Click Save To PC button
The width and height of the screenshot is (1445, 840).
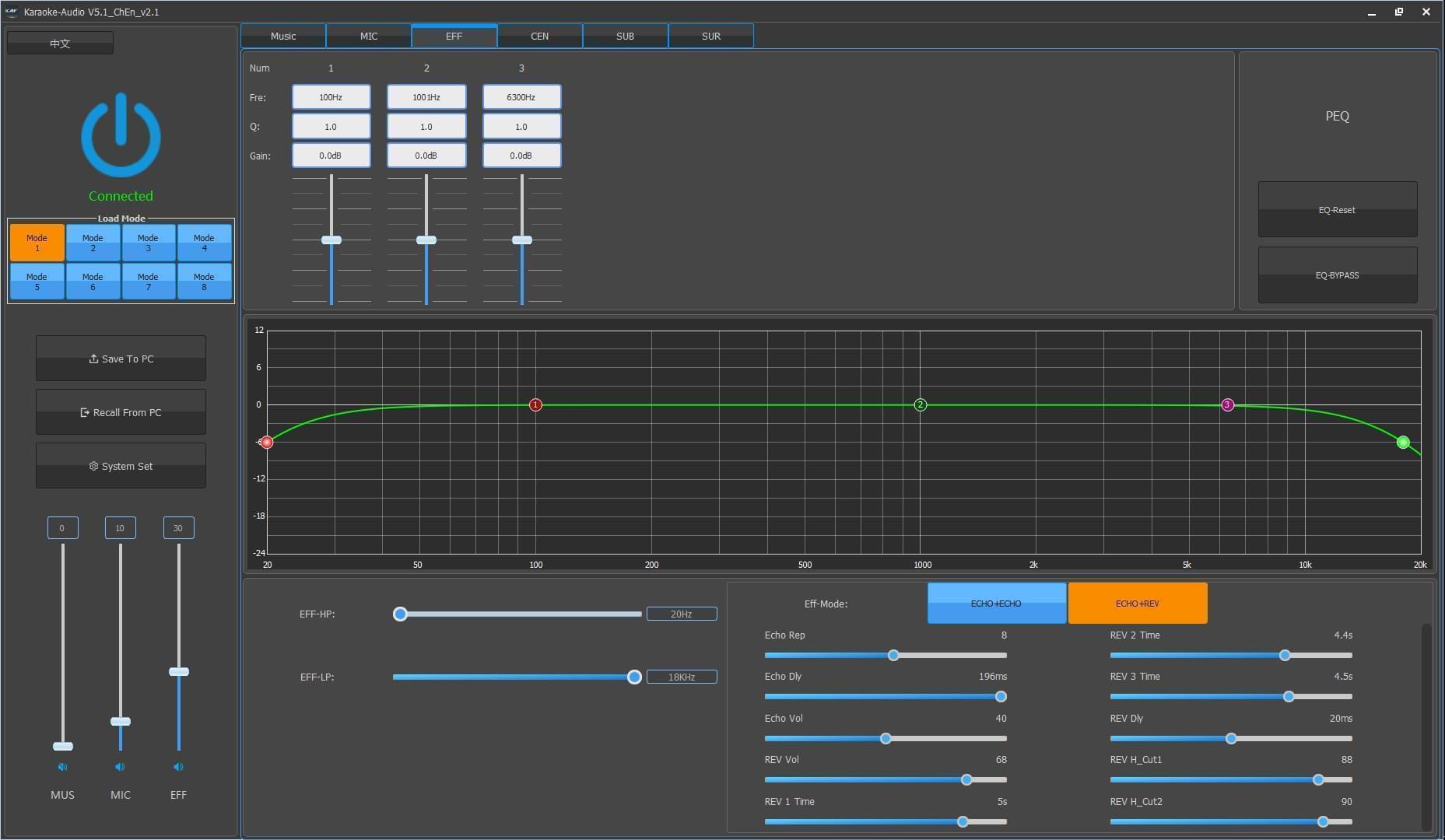click(121, 359)
